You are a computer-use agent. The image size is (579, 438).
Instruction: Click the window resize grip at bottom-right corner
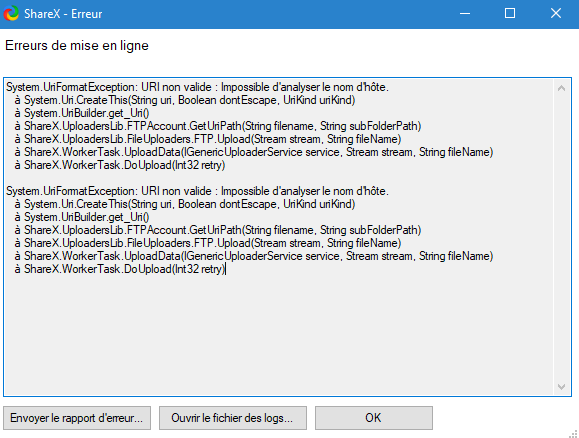pyautogui.click(x=574, y=433)
